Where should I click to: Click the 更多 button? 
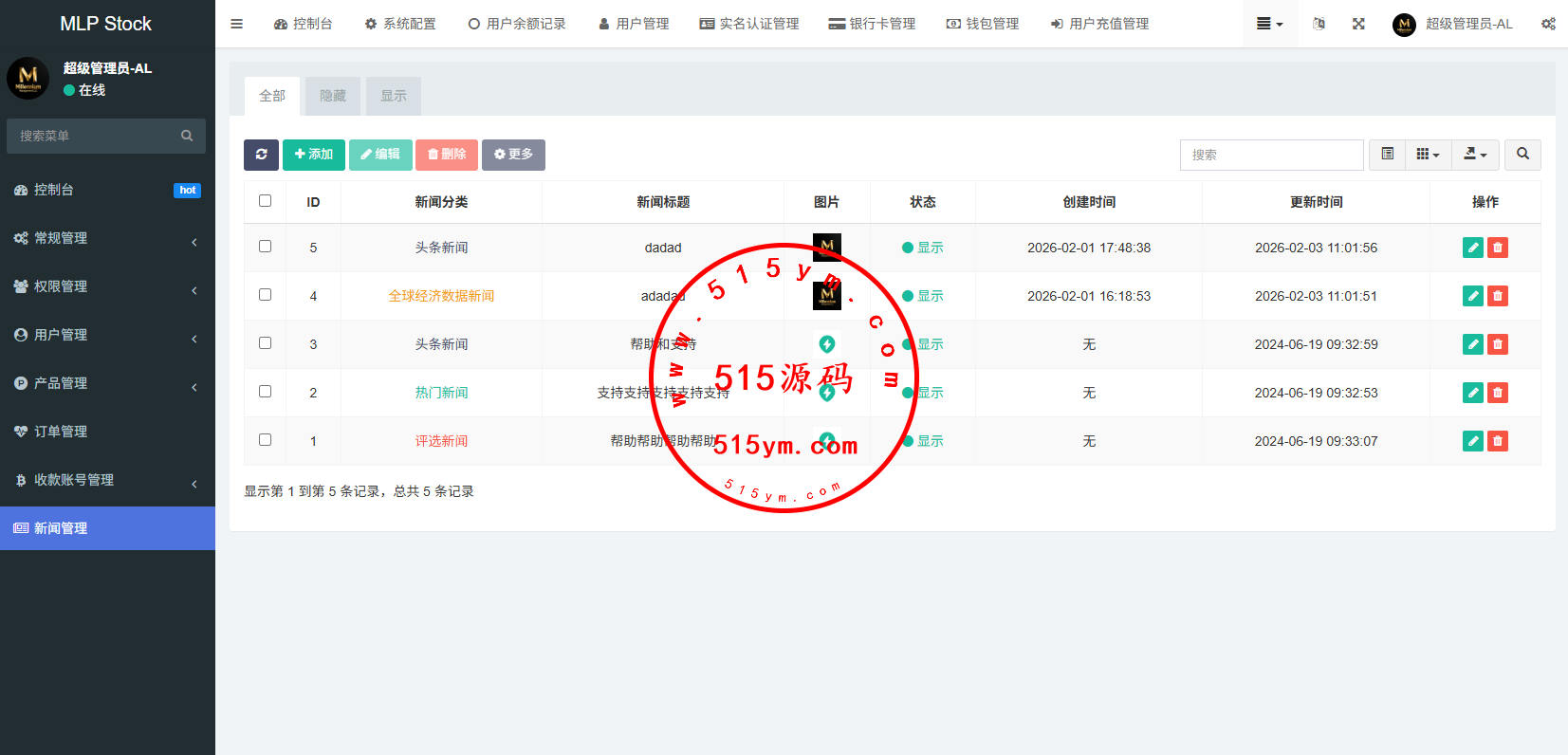point(513,155)
